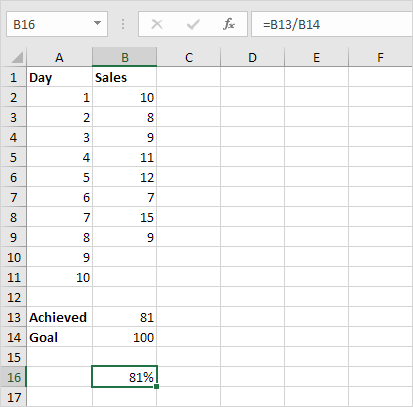The image size is (413, 407).
Task: Select the cell containing 100
Action: tap(125, 337)
